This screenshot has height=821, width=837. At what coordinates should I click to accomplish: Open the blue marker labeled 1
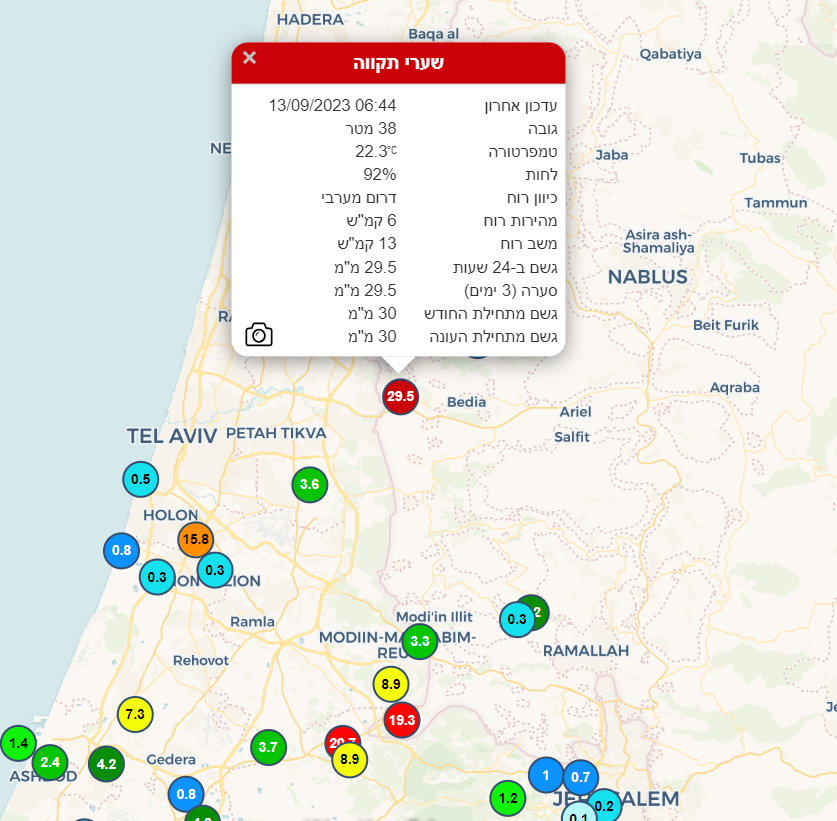pos(545,774)
